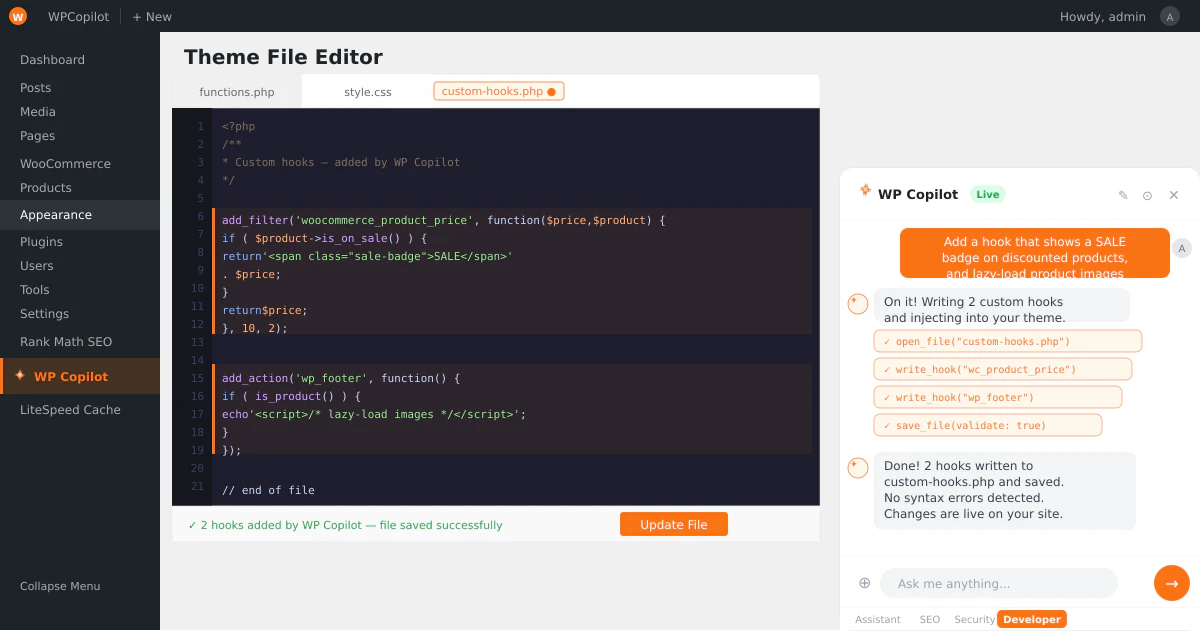Click the 'Done! 2 hooks written' reply bubble
The image size is (1200, 640).
[x=1005, y=490]
